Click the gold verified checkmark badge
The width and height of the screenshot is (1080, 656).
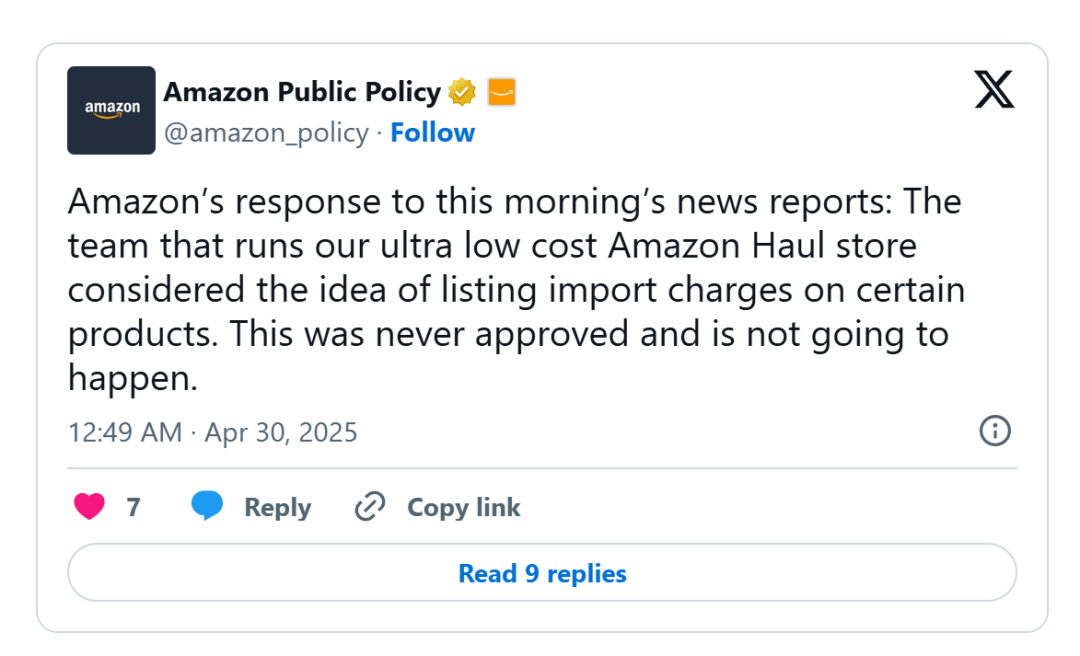461,92
